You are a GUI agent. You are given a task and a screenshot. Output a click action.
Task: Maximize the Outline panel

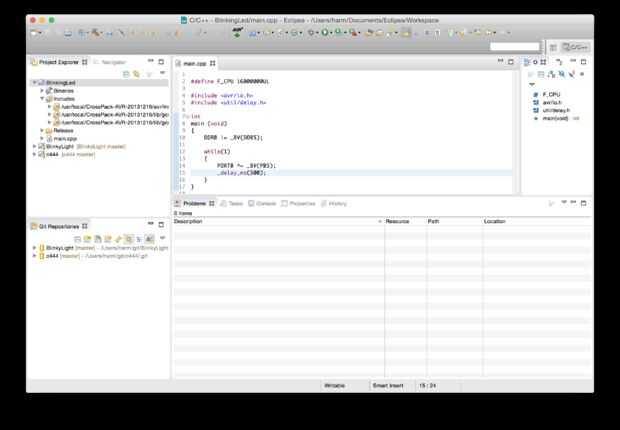(583, 62)
